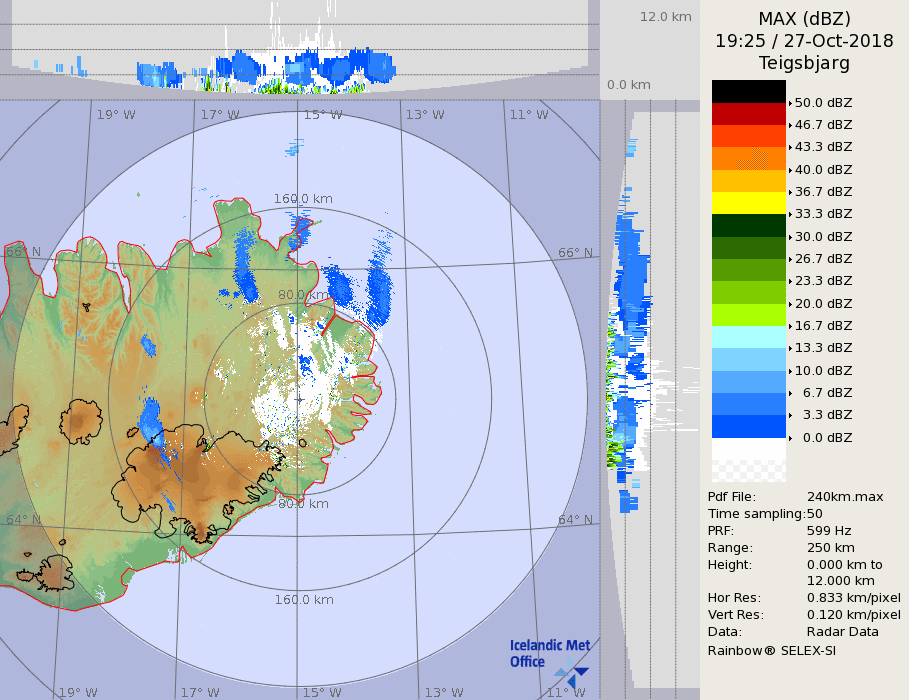The image size is (909, 700).
Task: Click the 599 Hz PRF value
Action: [x=829, y=531]
